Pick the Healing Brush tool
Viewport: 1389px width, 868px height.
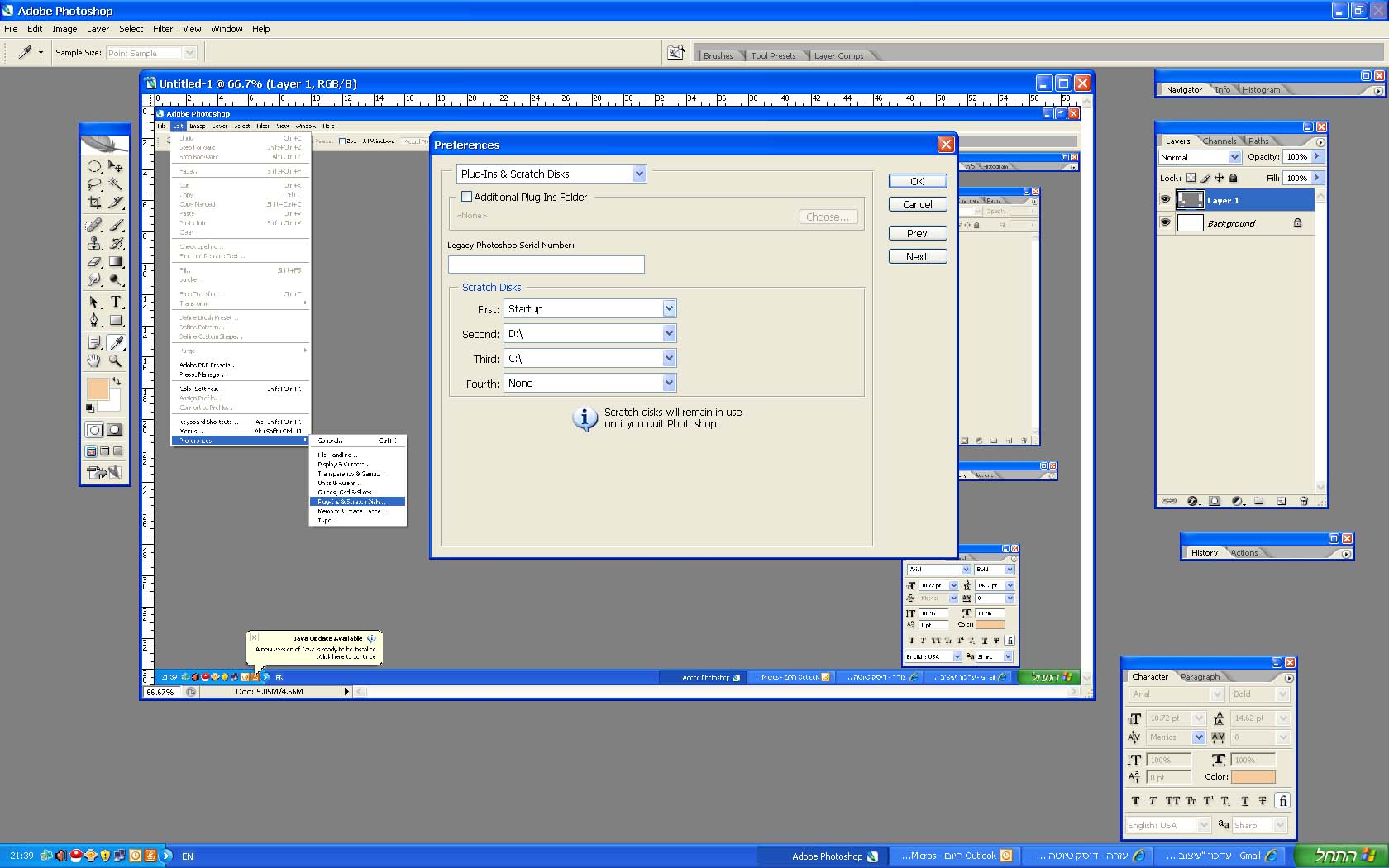pos(94,225)
